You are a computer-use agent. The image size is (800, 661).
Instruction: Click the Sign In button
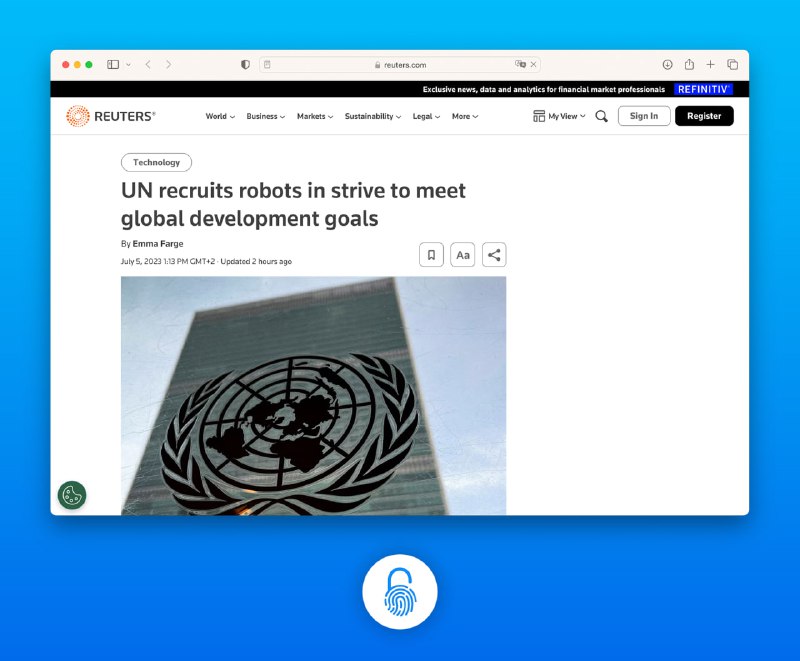point(644,116)
